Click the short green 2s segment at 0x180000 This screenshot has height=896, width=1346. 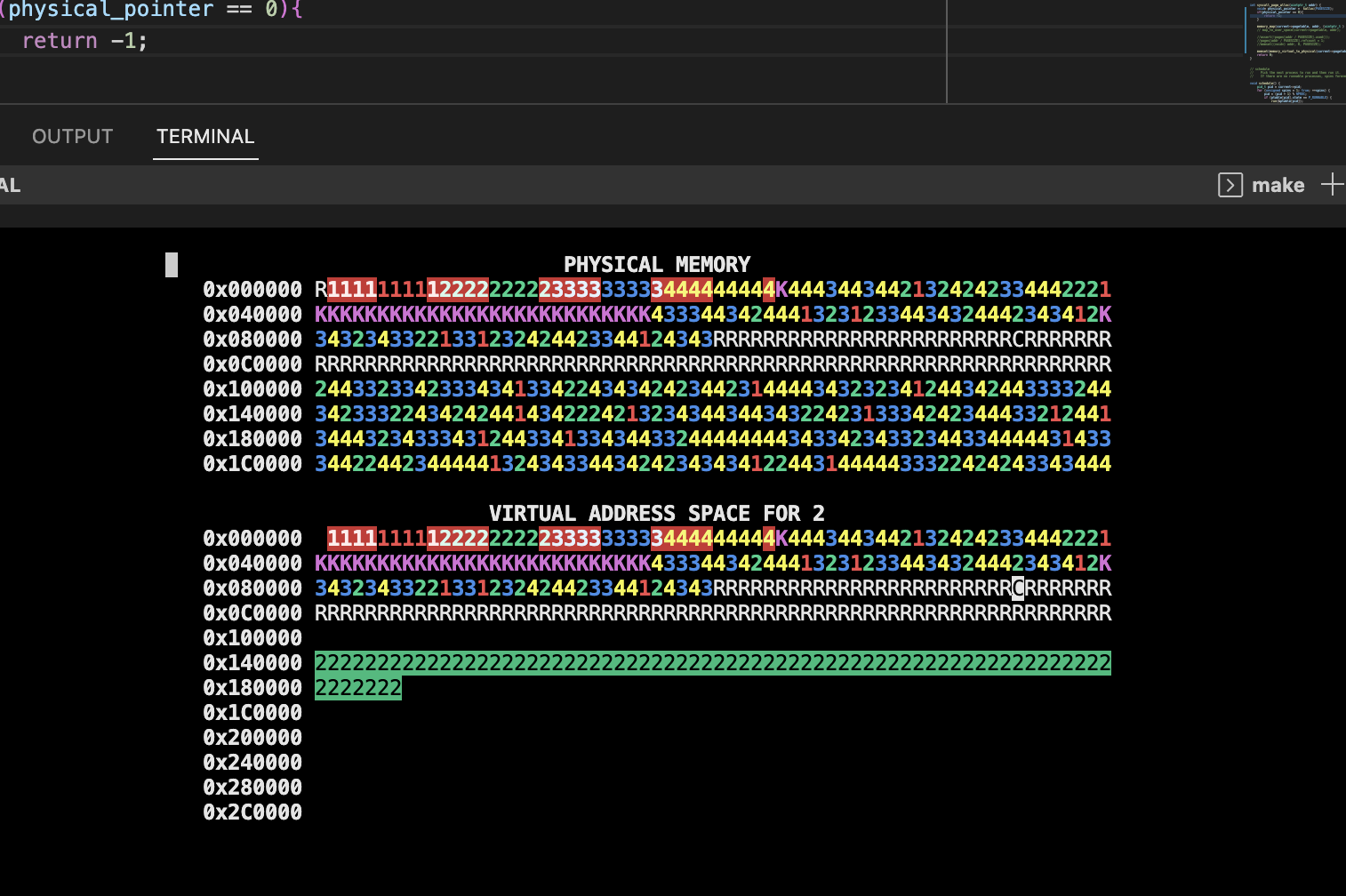click(358, 688)
